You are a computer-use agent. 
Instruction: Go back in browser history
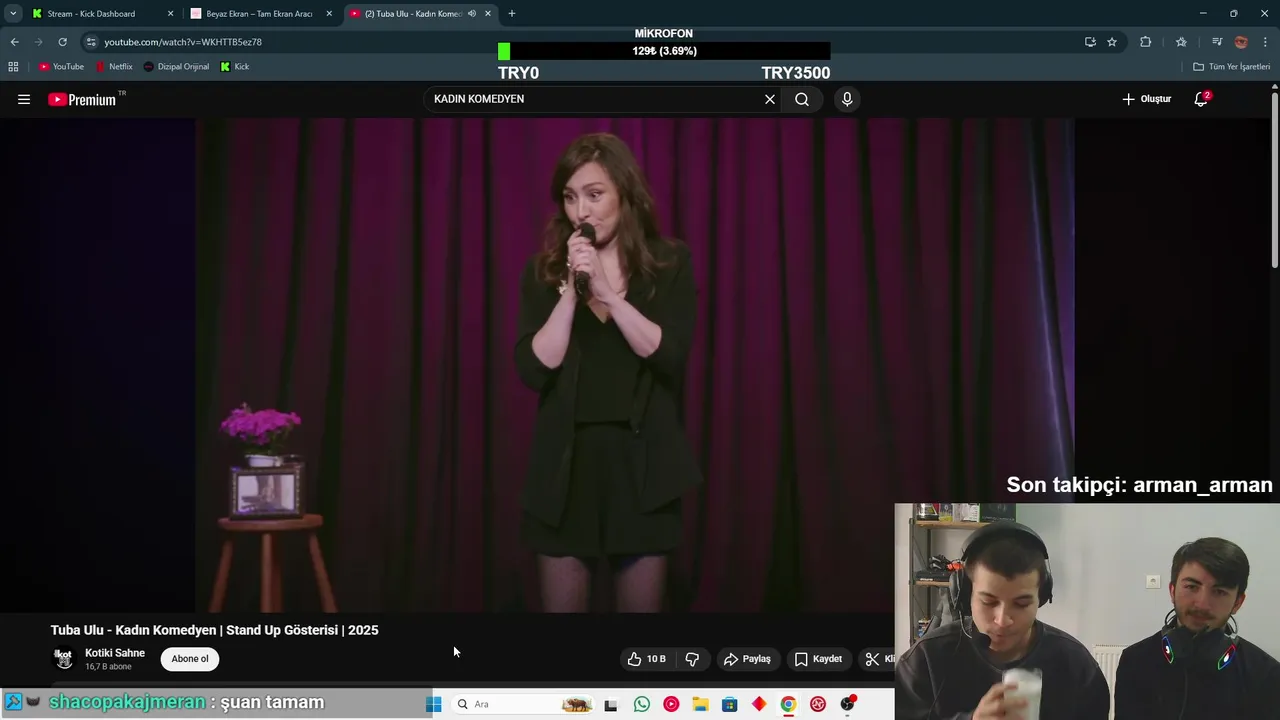(x=14, y=42)
